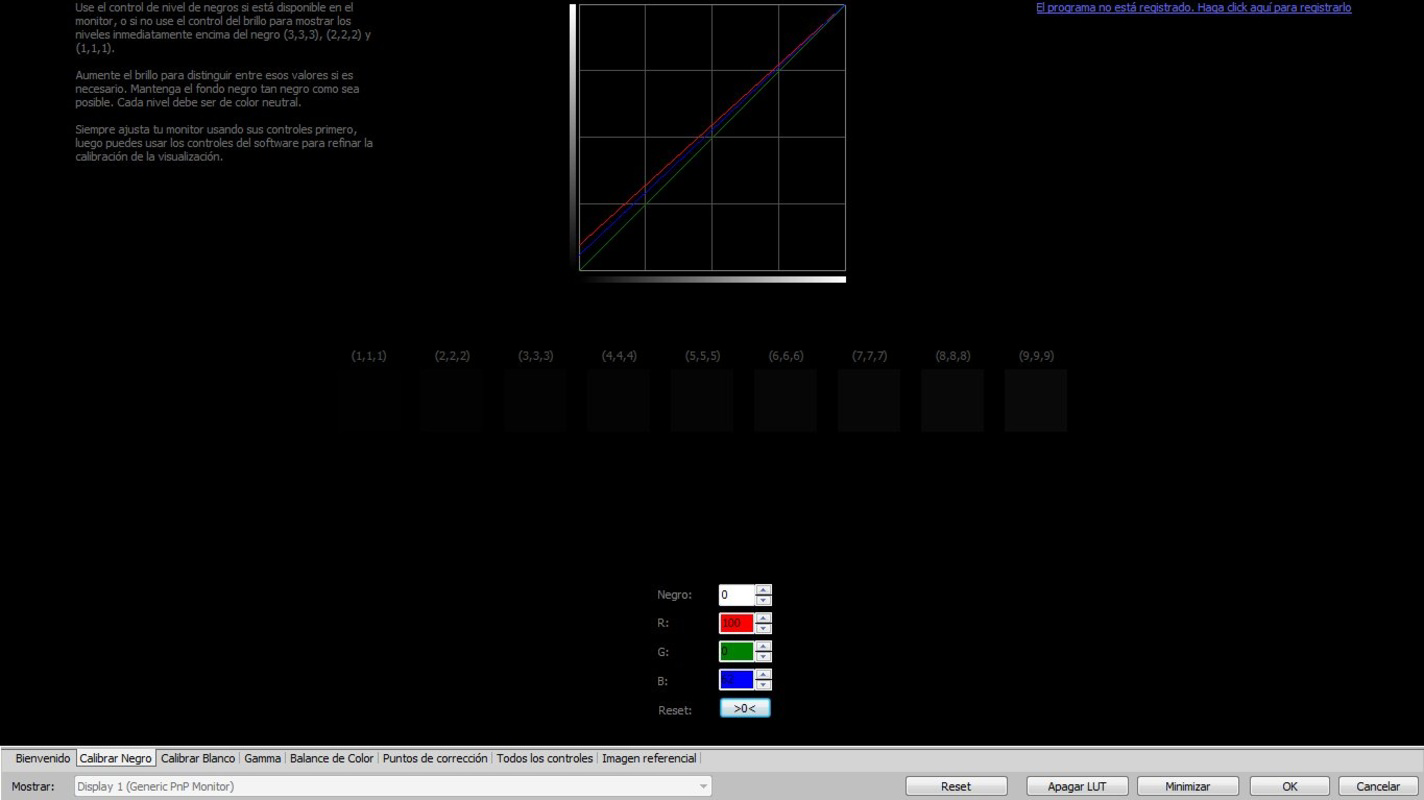This screenshot has height=800, width=1424.
Task: Decrease the R value with down arrow
Action: click(763, 629)
